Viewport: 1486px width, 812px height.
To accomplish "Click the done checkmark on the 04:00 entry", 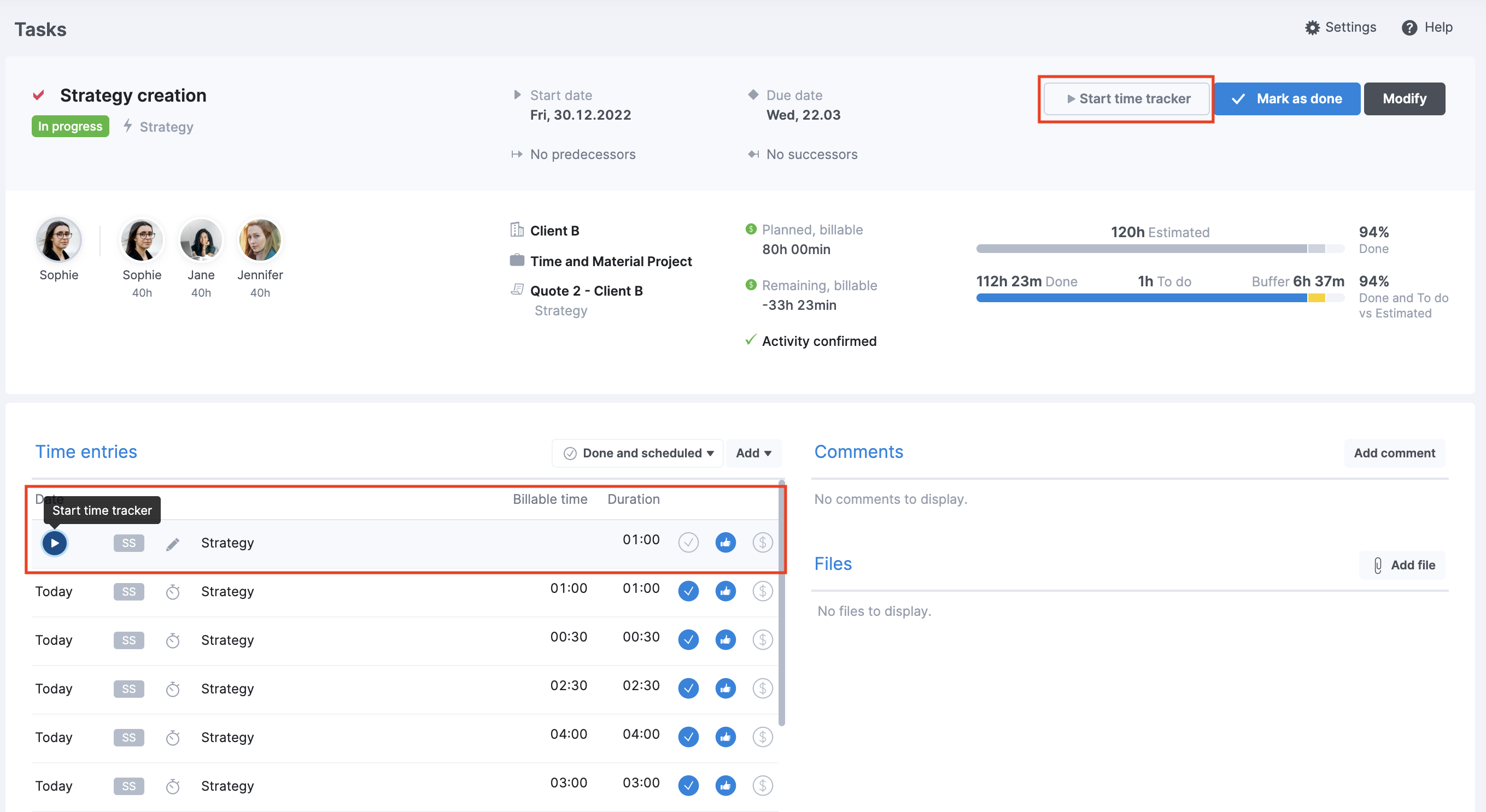I will [688, 737].
